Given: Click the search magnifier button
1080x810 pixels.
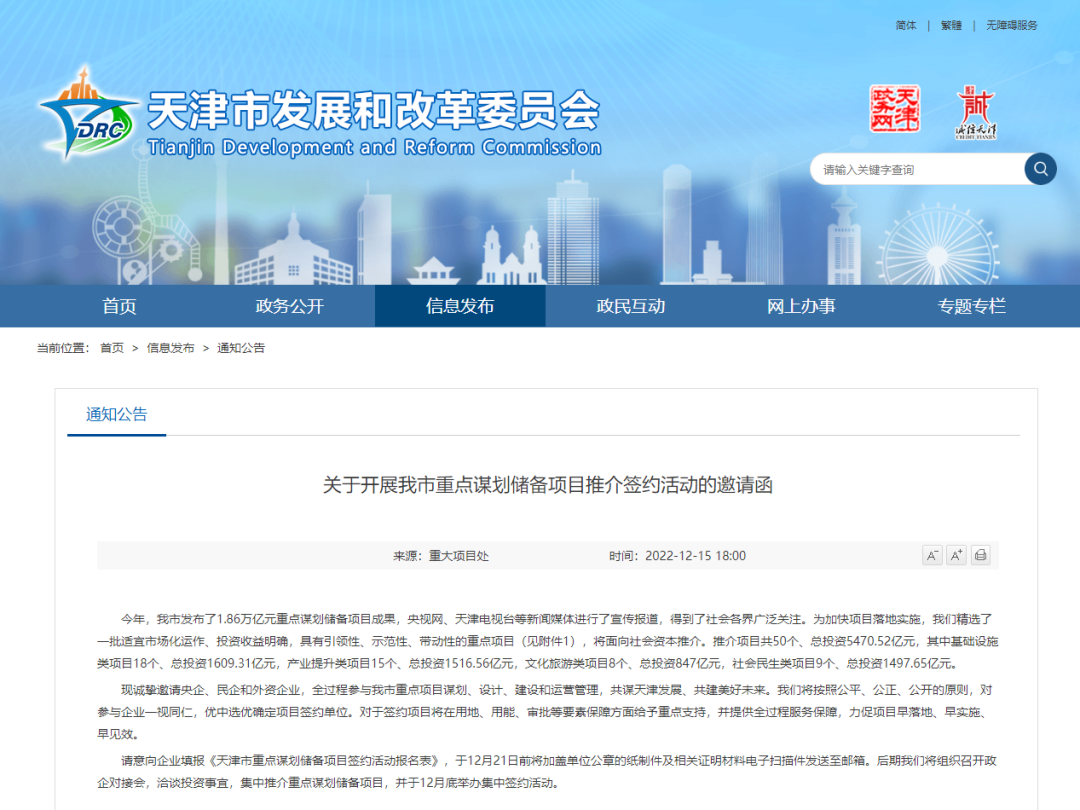Looking at the screenshot, I should pyautogui.click(x=1040, y=169).
